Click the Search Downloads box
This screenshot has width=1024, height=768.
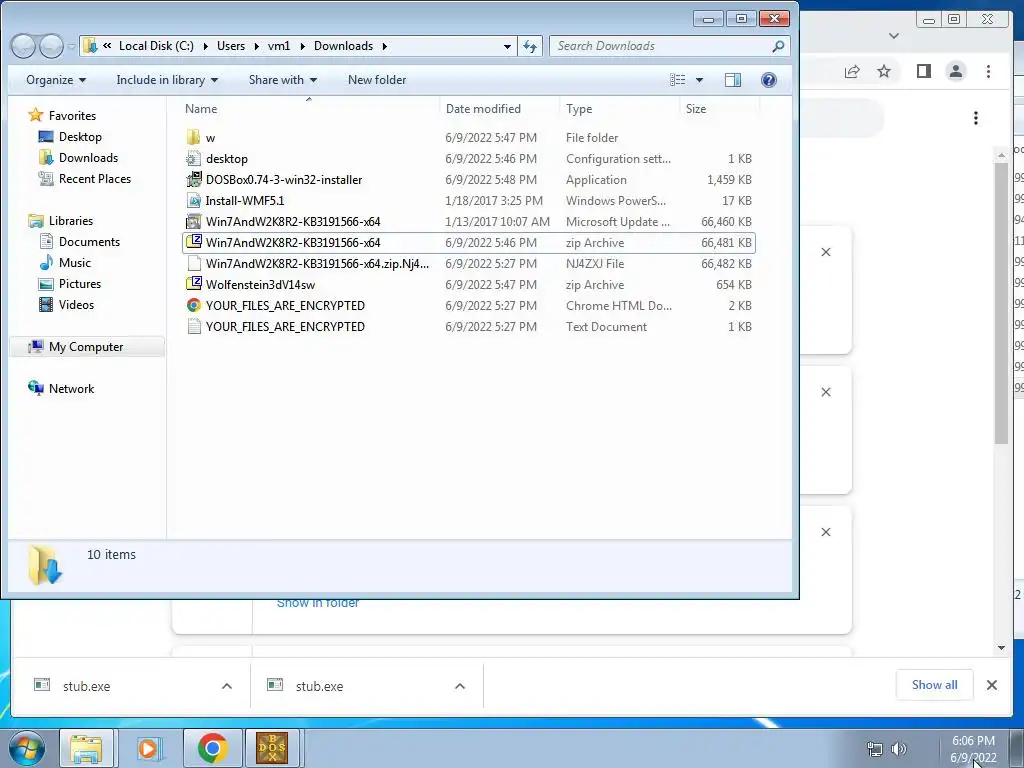click(x=670, y=46)
